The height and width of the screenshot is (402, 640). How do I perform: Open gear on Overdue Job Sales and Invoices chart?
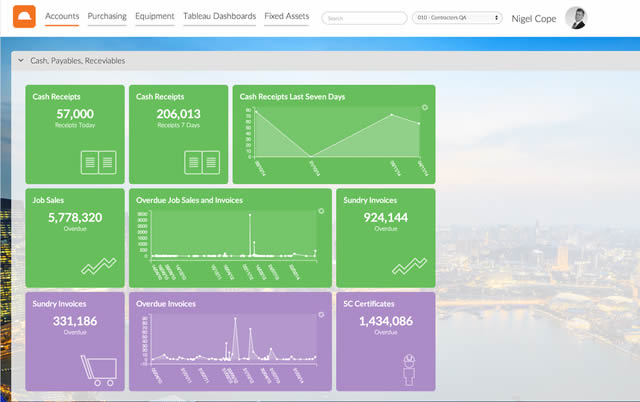320,212
